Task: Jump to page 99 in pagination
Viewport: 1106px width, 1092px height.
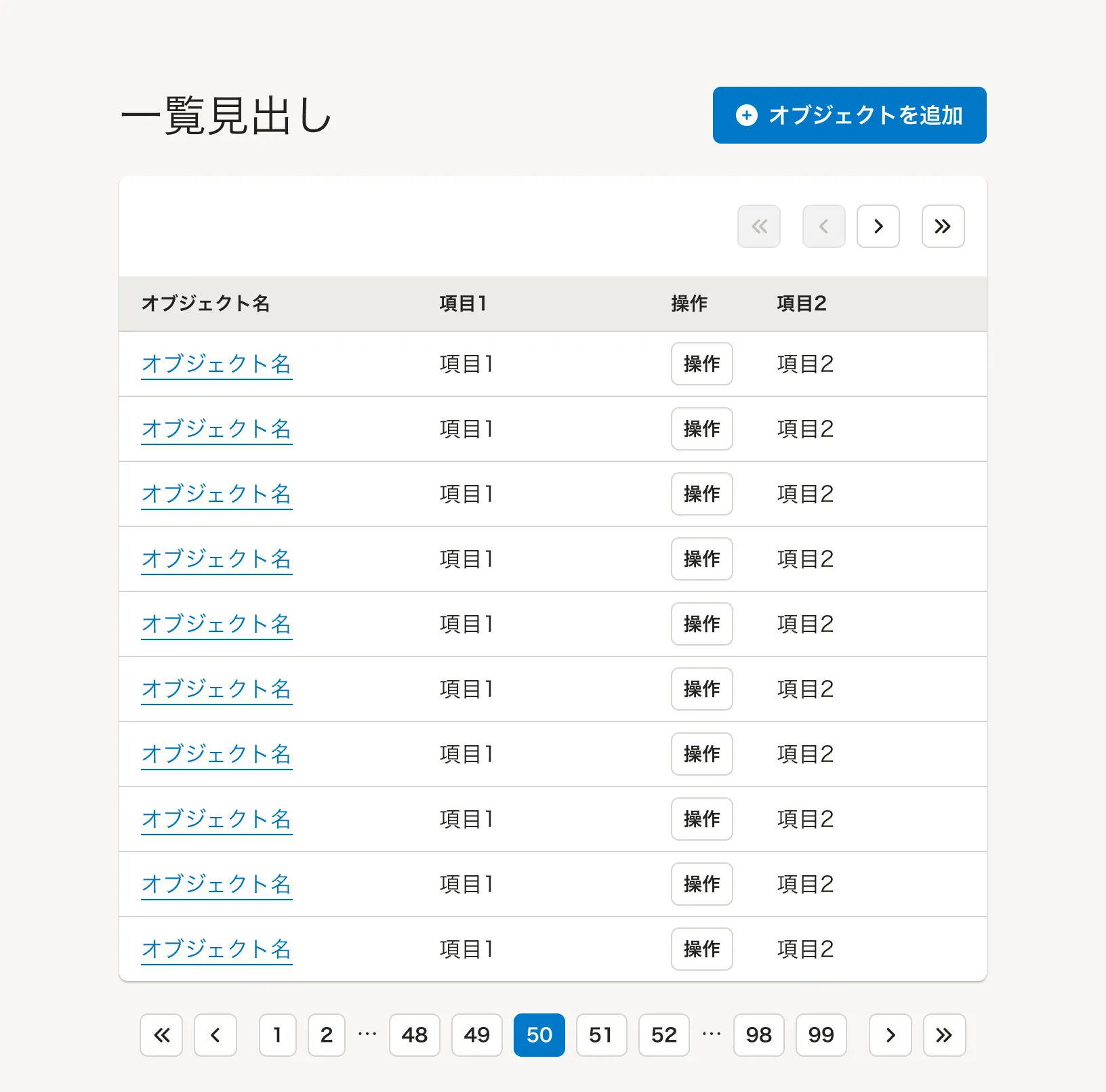Action: pos(821,1035)
